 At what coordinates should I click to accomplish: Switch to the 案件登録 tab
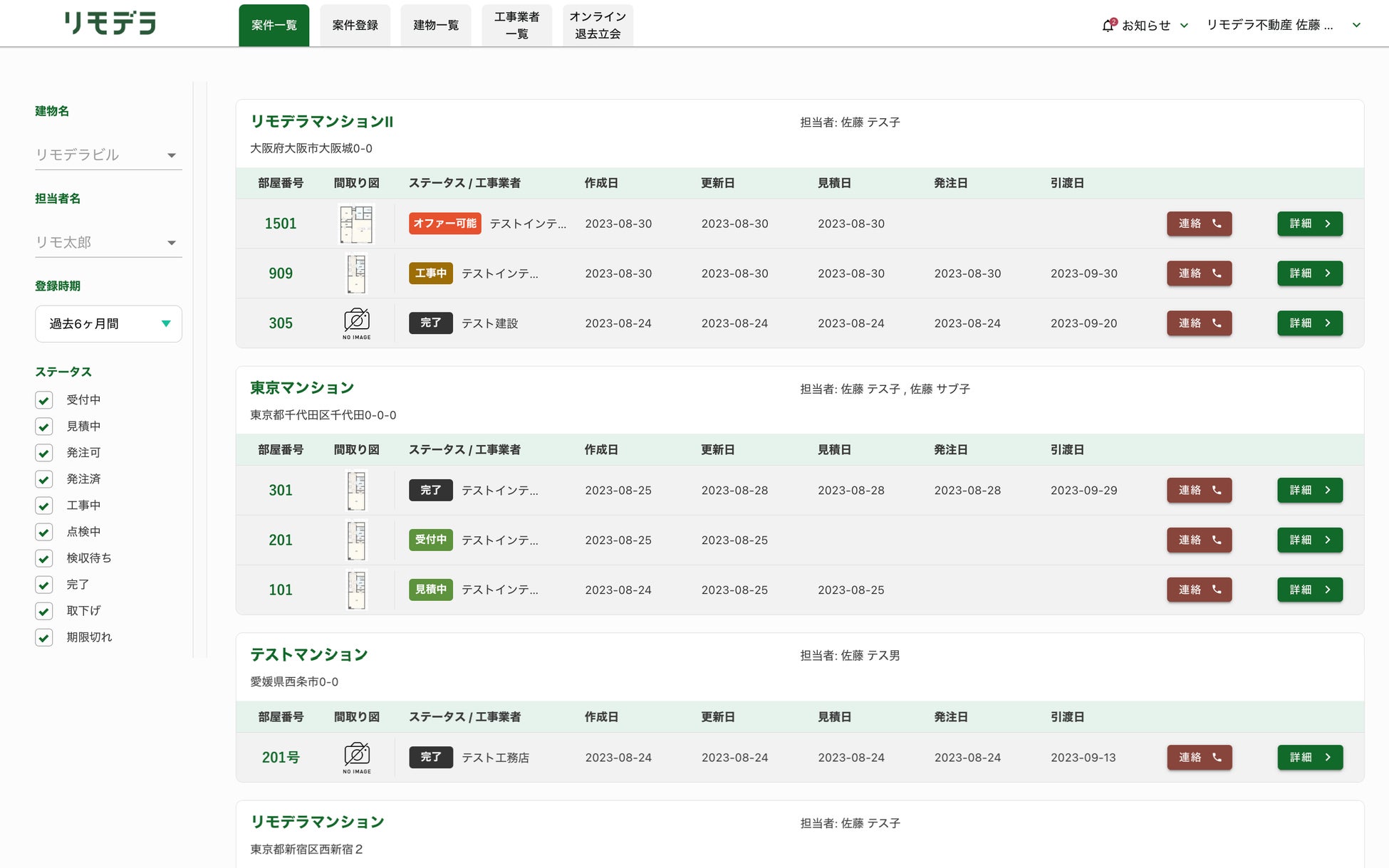[x=355, y=26]
